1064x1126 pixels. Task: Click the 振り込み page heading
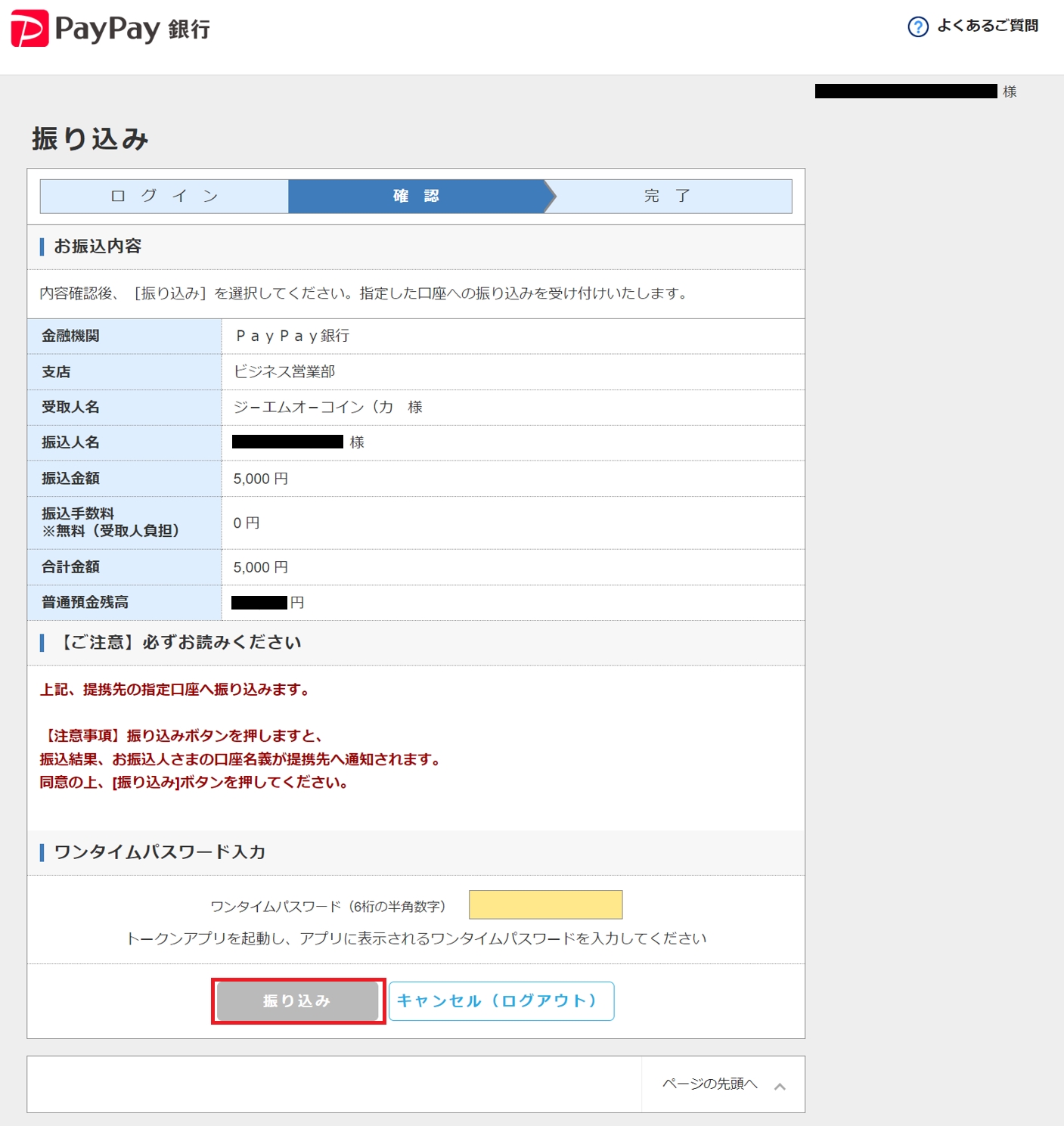(90, 139)
